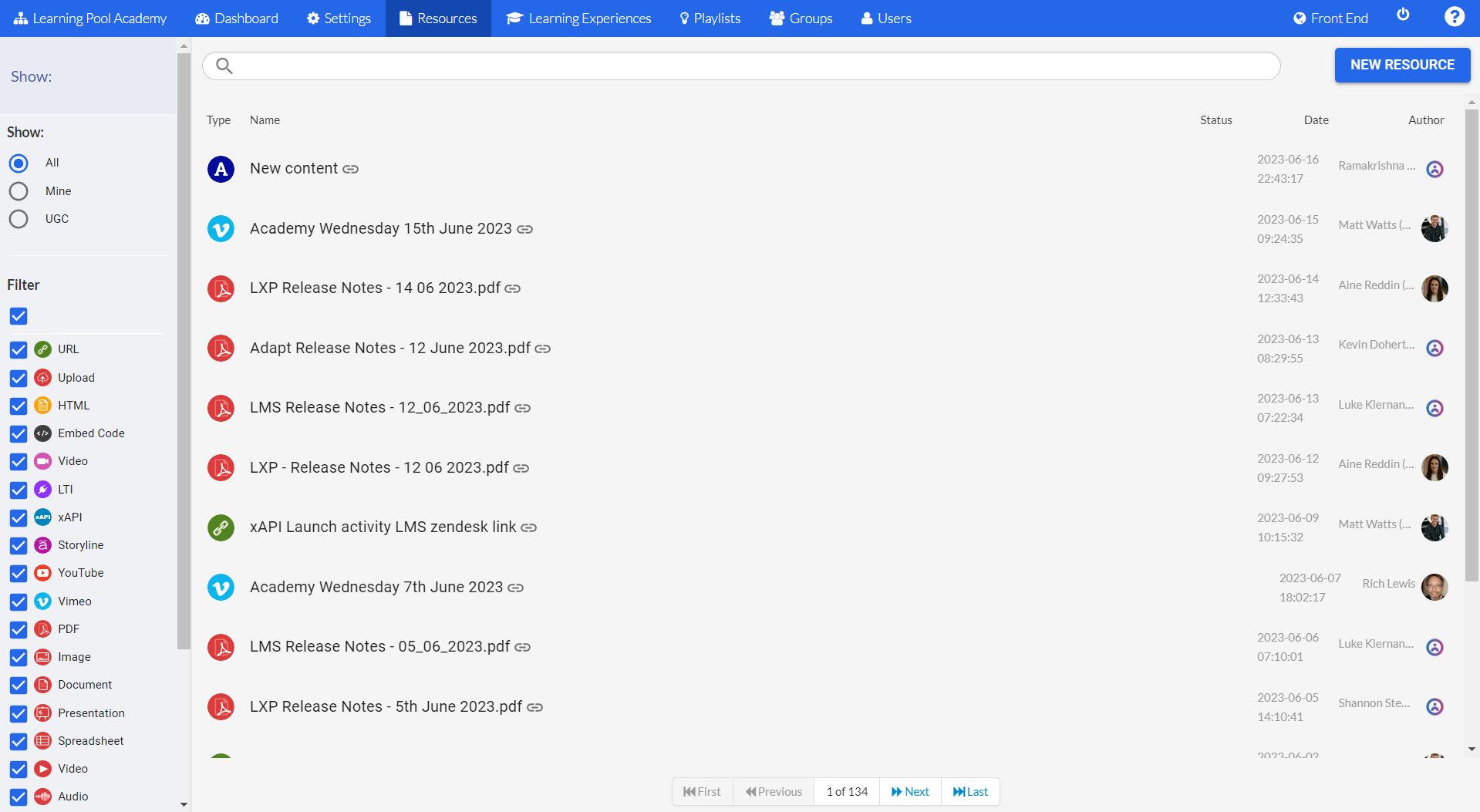This screenshot has width=1480, height=812.
Task: Go to Next page of resources
Action: [x=910, y=792]
